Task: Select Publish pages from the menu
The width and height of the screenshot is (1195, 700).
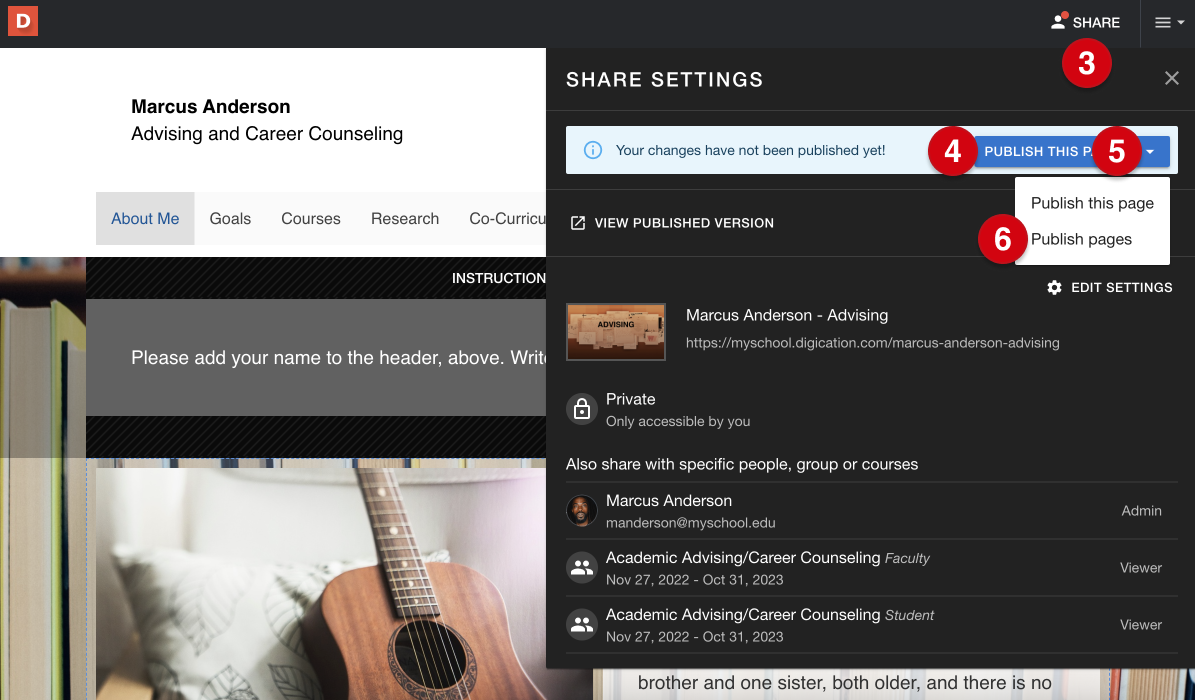Action: click(1080, 239)
